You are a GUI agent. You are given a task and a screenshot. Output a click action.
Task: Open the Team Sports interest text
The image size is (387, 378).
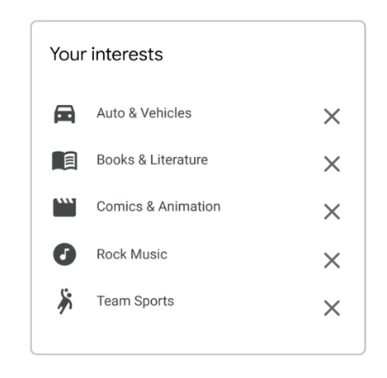[x=135, y=301]
